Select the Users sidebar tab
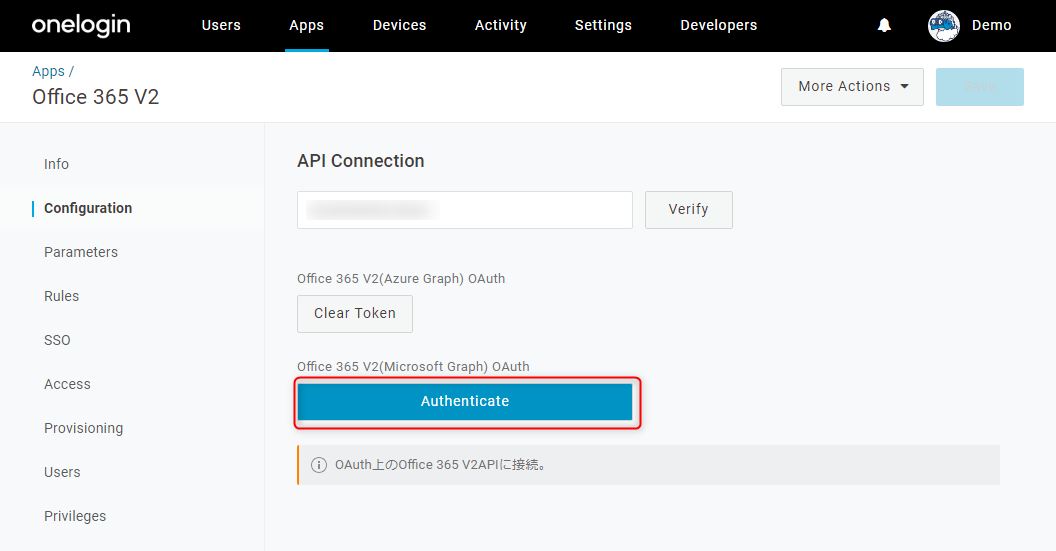 click(x=62, y=472)
